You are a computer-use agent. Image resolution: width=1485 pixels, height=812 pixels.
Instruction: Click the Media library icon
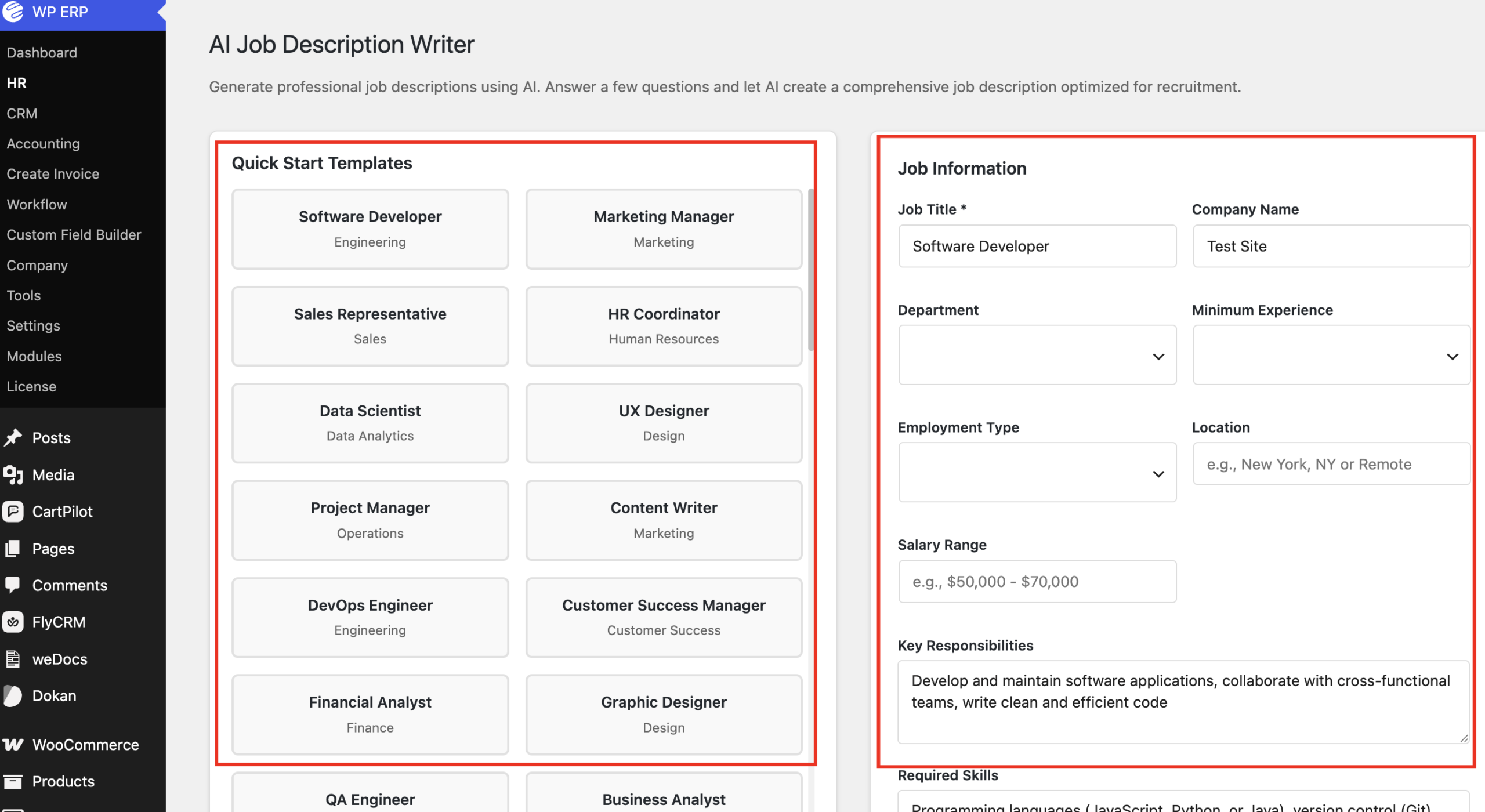[x=13, y=475]
